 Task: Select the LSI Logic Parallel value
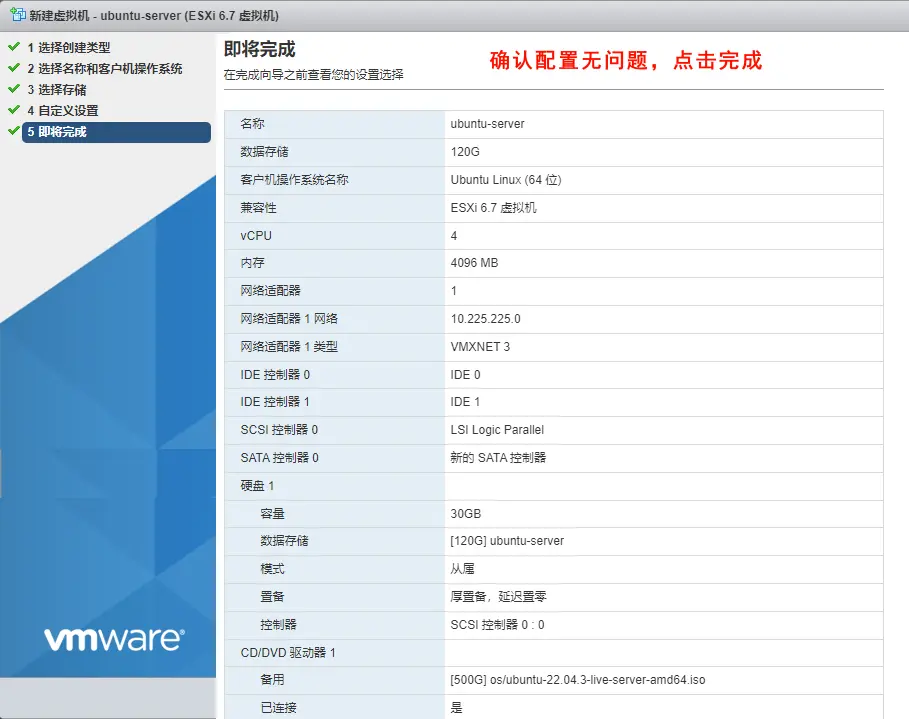click(497, 430)
